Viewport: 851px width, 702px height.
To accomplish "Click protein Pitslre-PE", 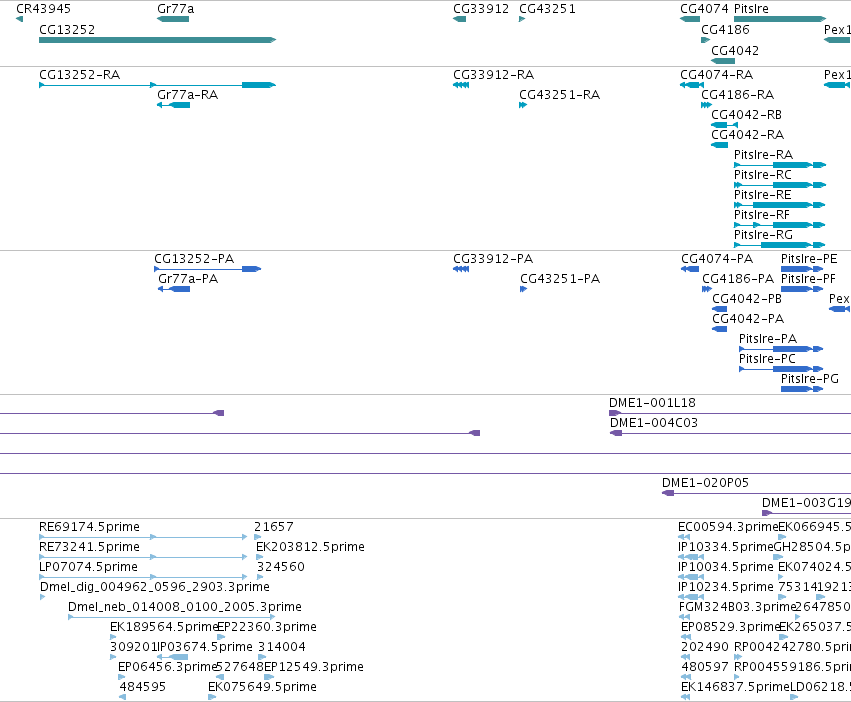I will pos(802,269).
